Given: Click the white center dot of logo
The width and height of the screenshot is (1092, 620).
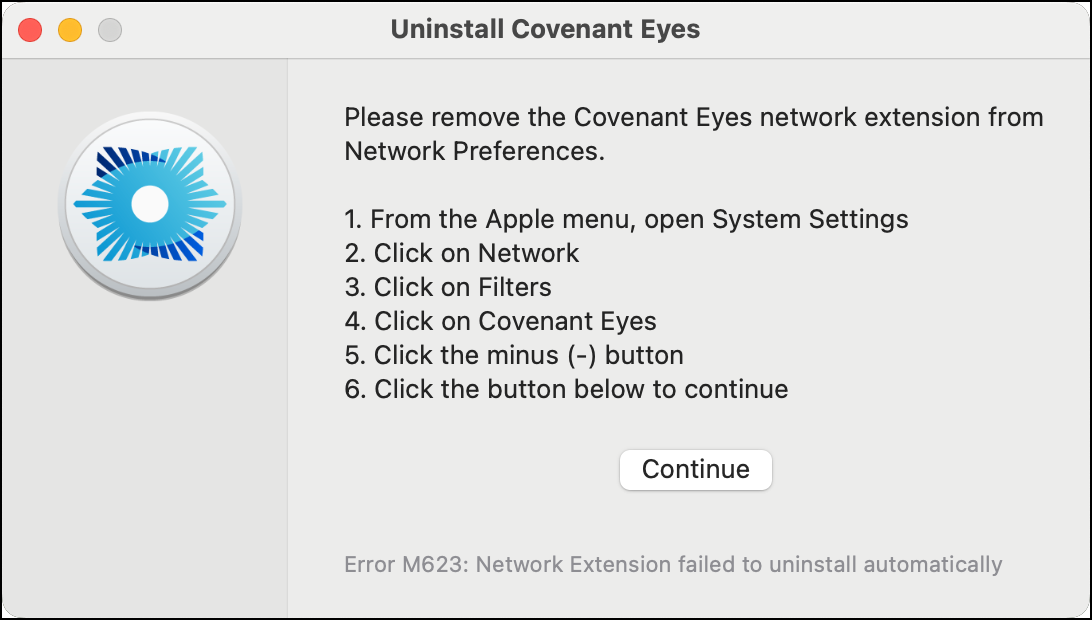Looking at the screenshot, I should 150,204.
